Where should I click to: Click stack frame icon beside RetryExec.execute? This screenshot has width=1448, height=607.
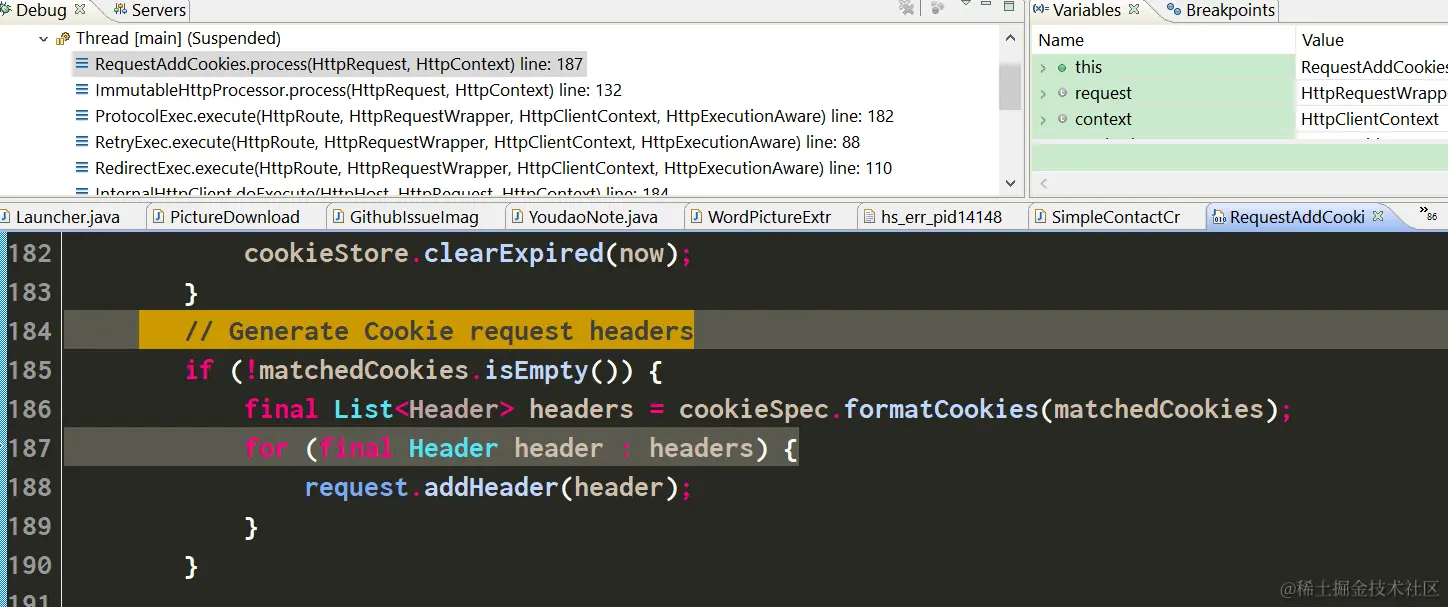point(82,142)
